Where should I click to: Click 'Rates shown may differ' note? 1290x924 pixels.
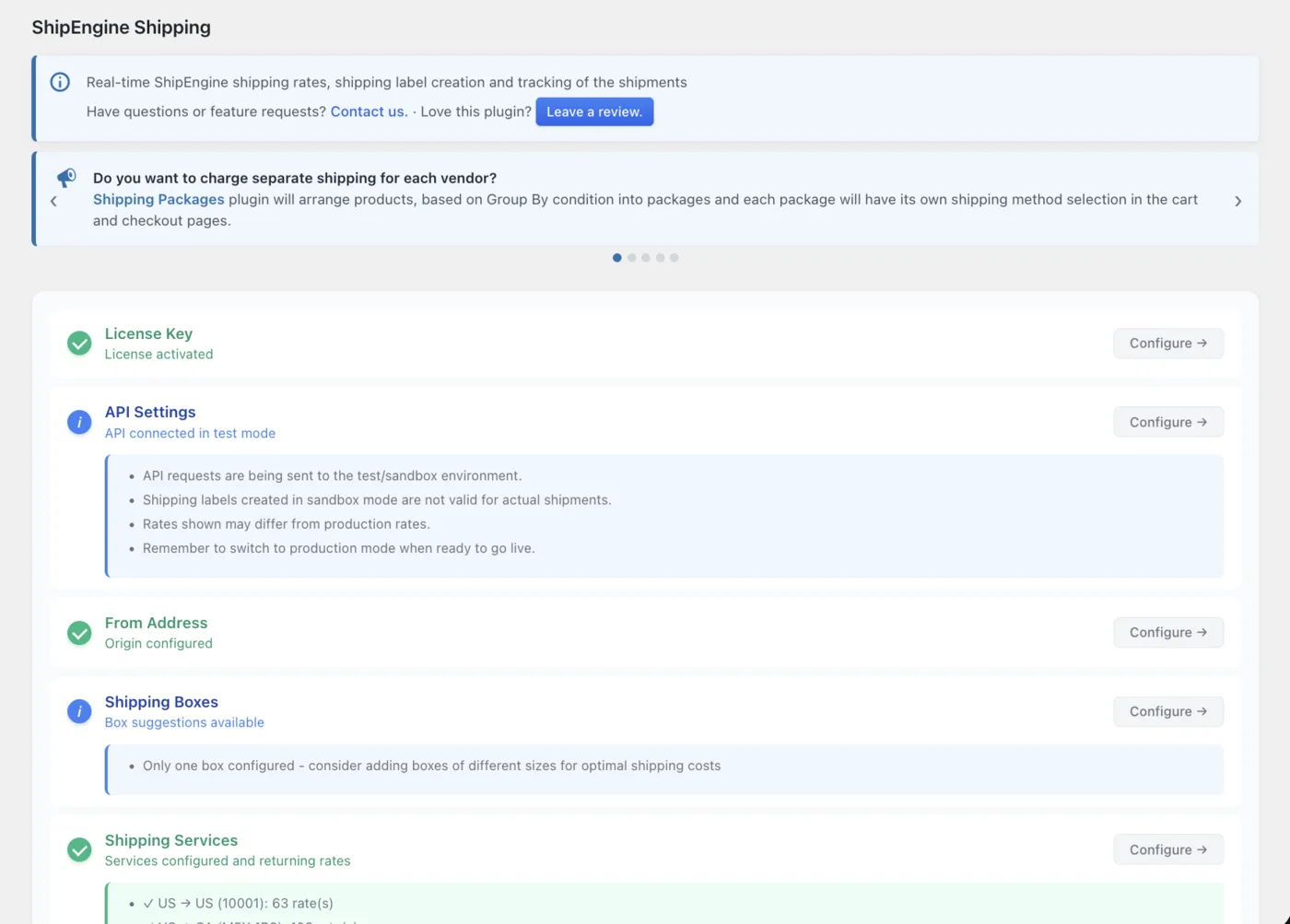point(286,524)
